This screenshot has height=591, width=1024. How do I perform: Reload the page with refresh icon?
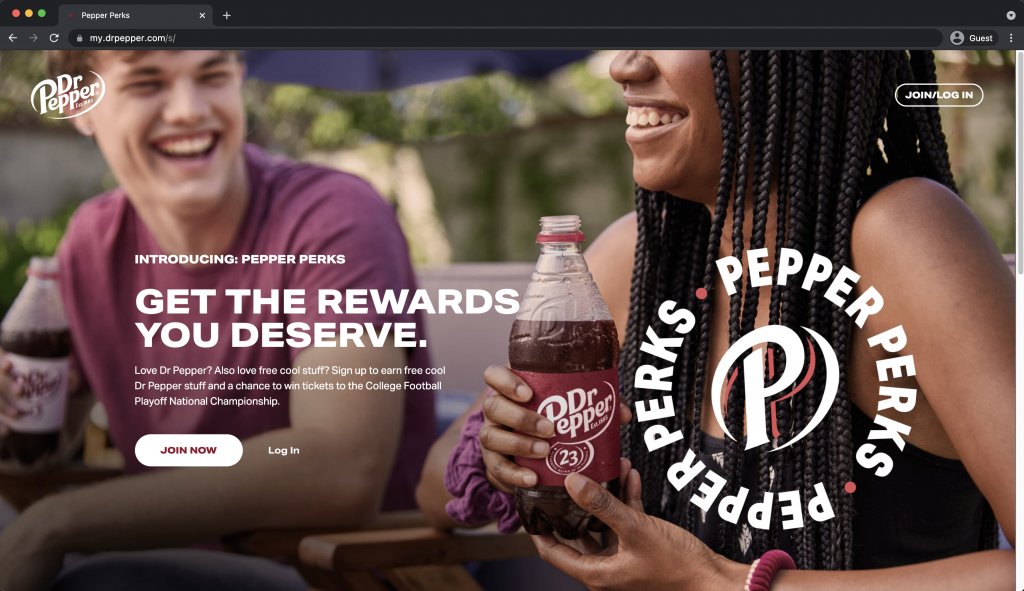[54, 38]
